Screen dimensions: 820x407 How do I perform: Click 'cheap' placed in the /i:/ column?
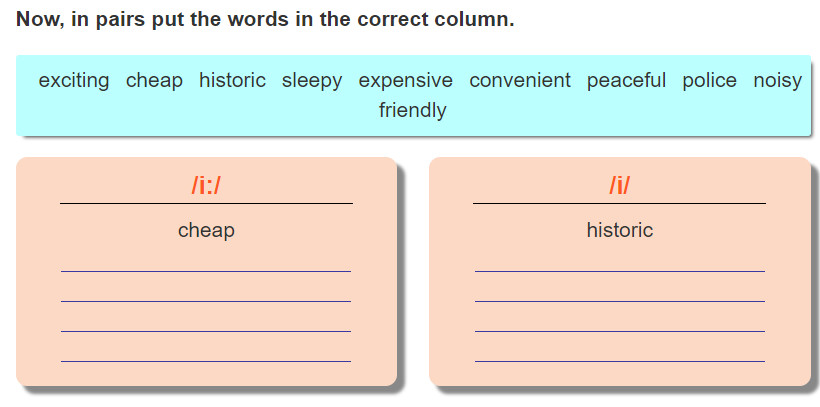pos(206,230)
